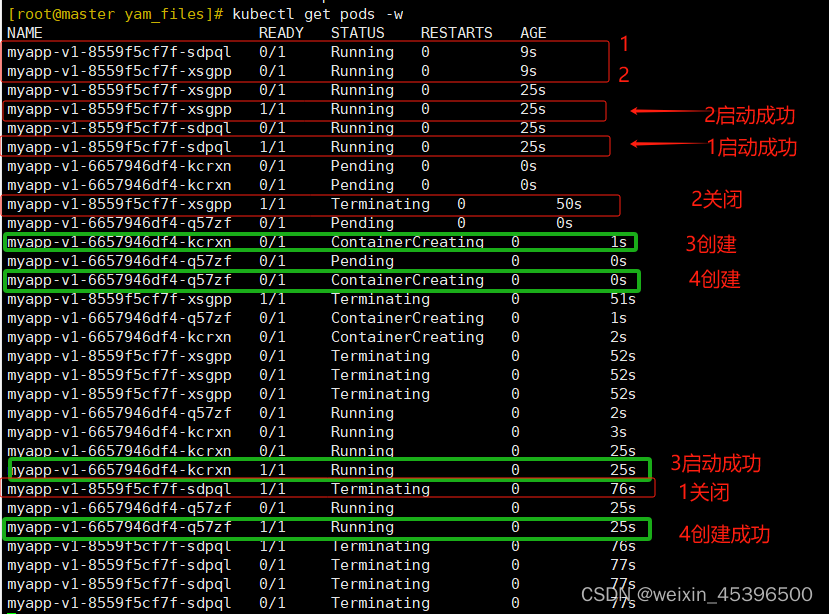Click the red annotation label 2关闭
The image size is (829, 614).
click(x=716, y=199)
